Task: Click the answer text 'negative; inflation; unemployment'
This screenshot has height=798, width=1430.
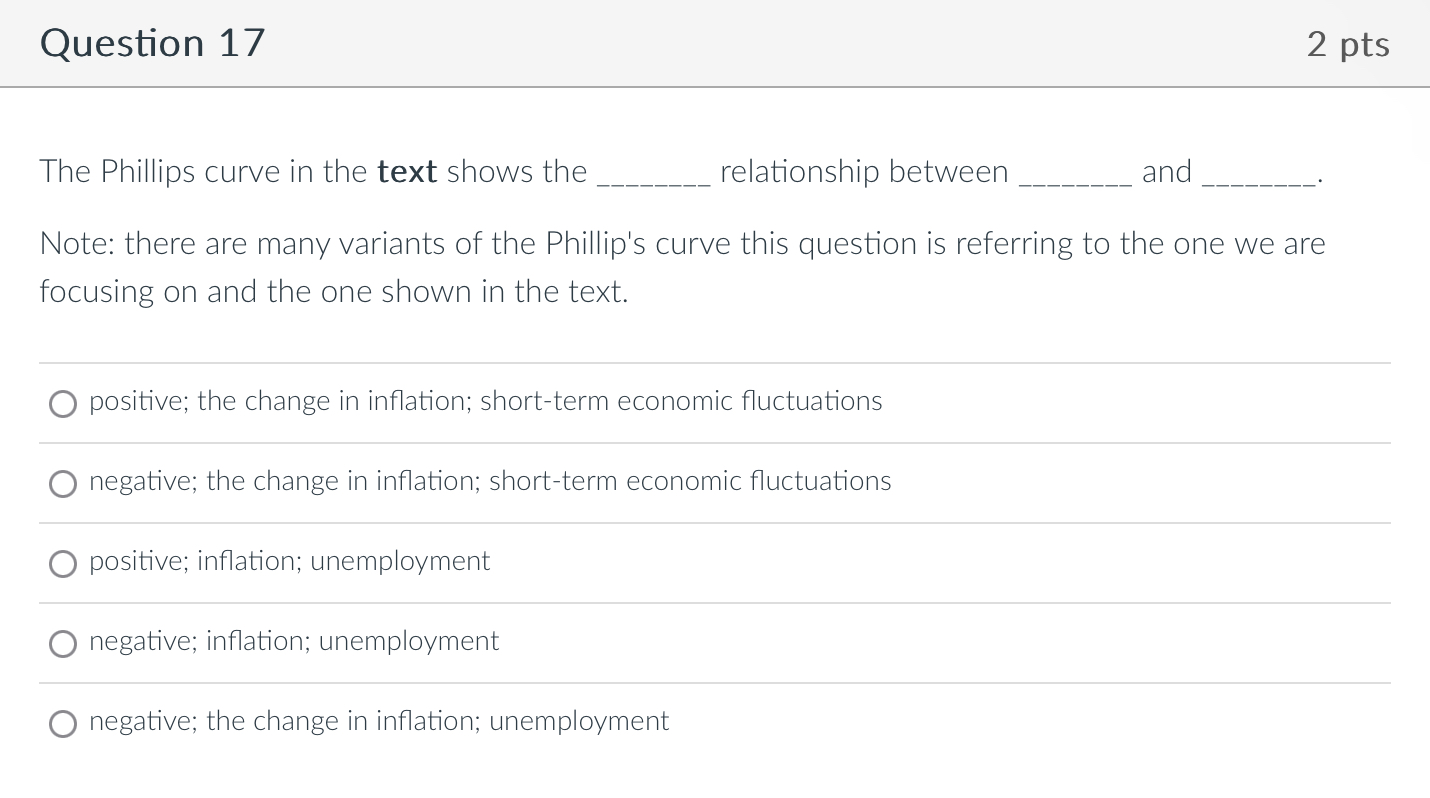Action: point(293,641)
